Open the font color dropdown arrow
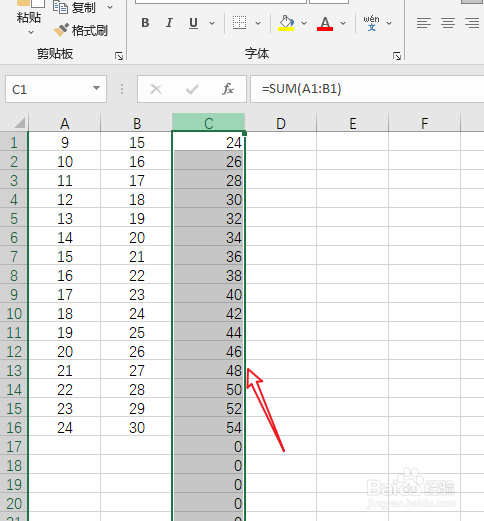Screen dimensions: 484x521 tap(343, 23)
